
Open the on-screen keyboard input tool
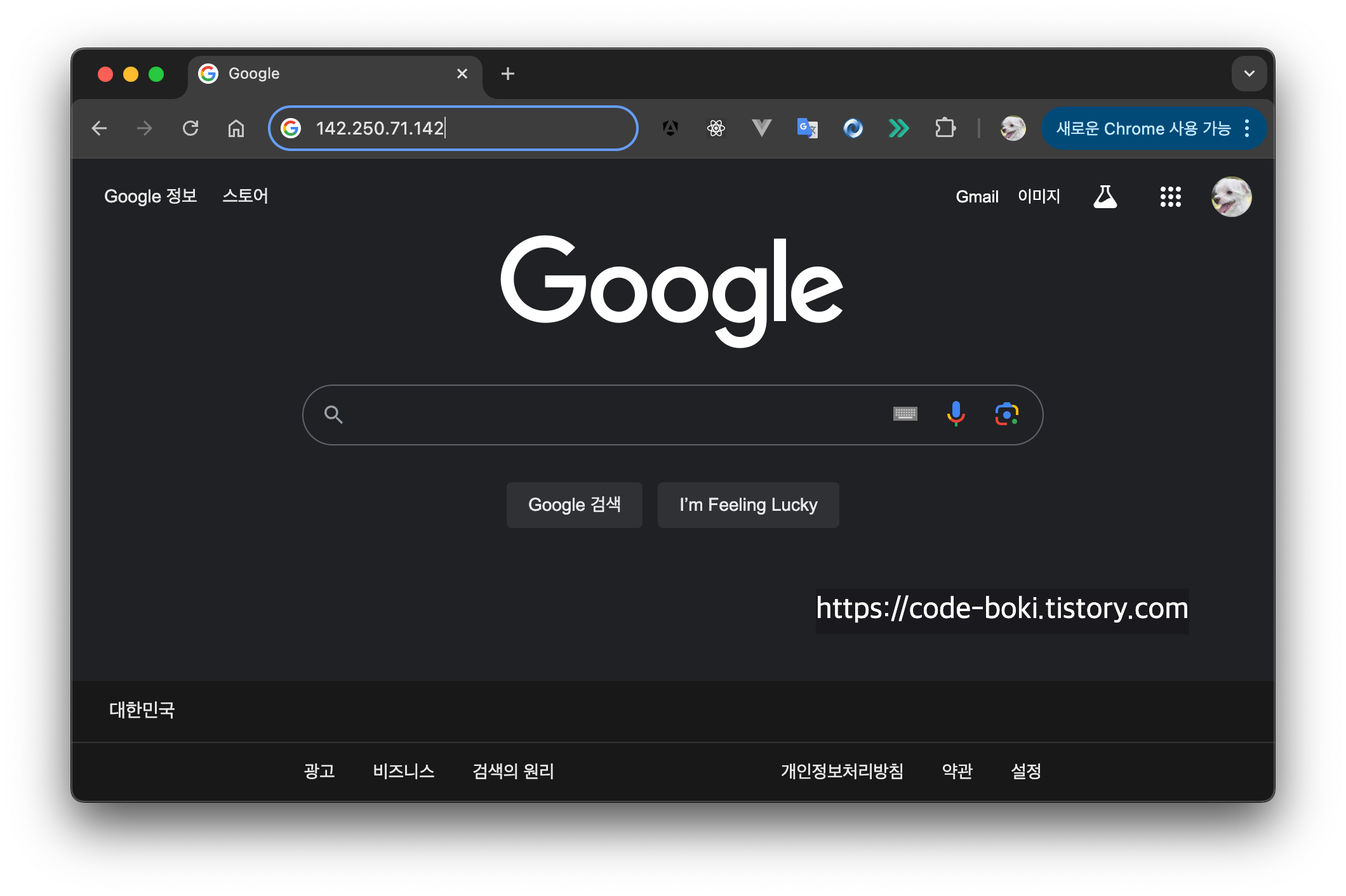tap(905, 414)
